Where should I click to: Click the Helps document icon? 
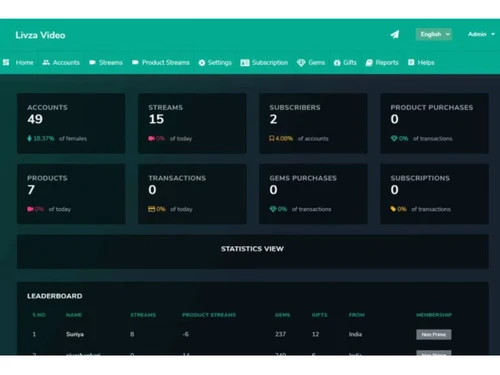point(411,62)
